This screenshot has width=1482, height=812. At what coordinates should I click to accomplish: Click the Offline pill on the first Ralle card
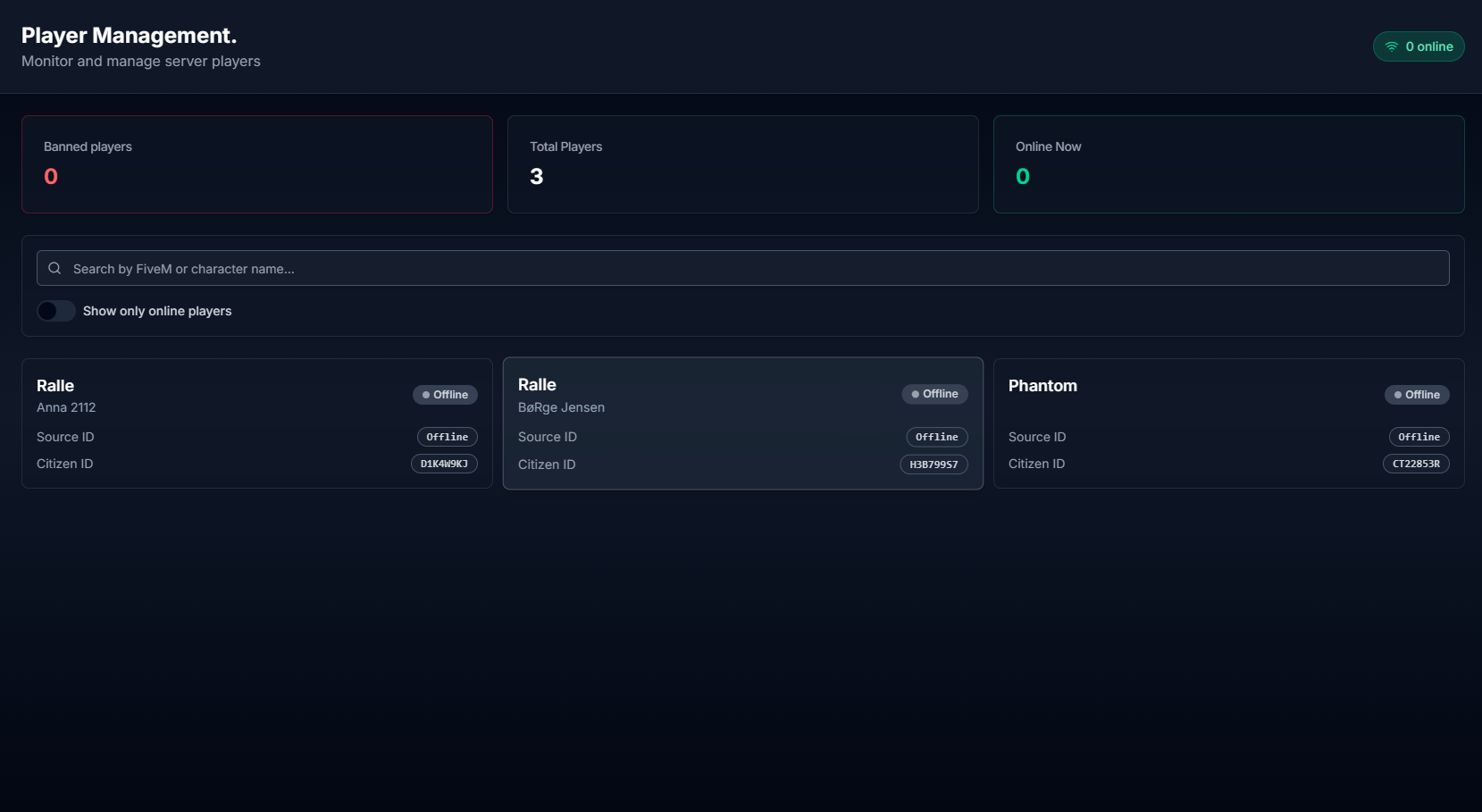click(445, 394)
